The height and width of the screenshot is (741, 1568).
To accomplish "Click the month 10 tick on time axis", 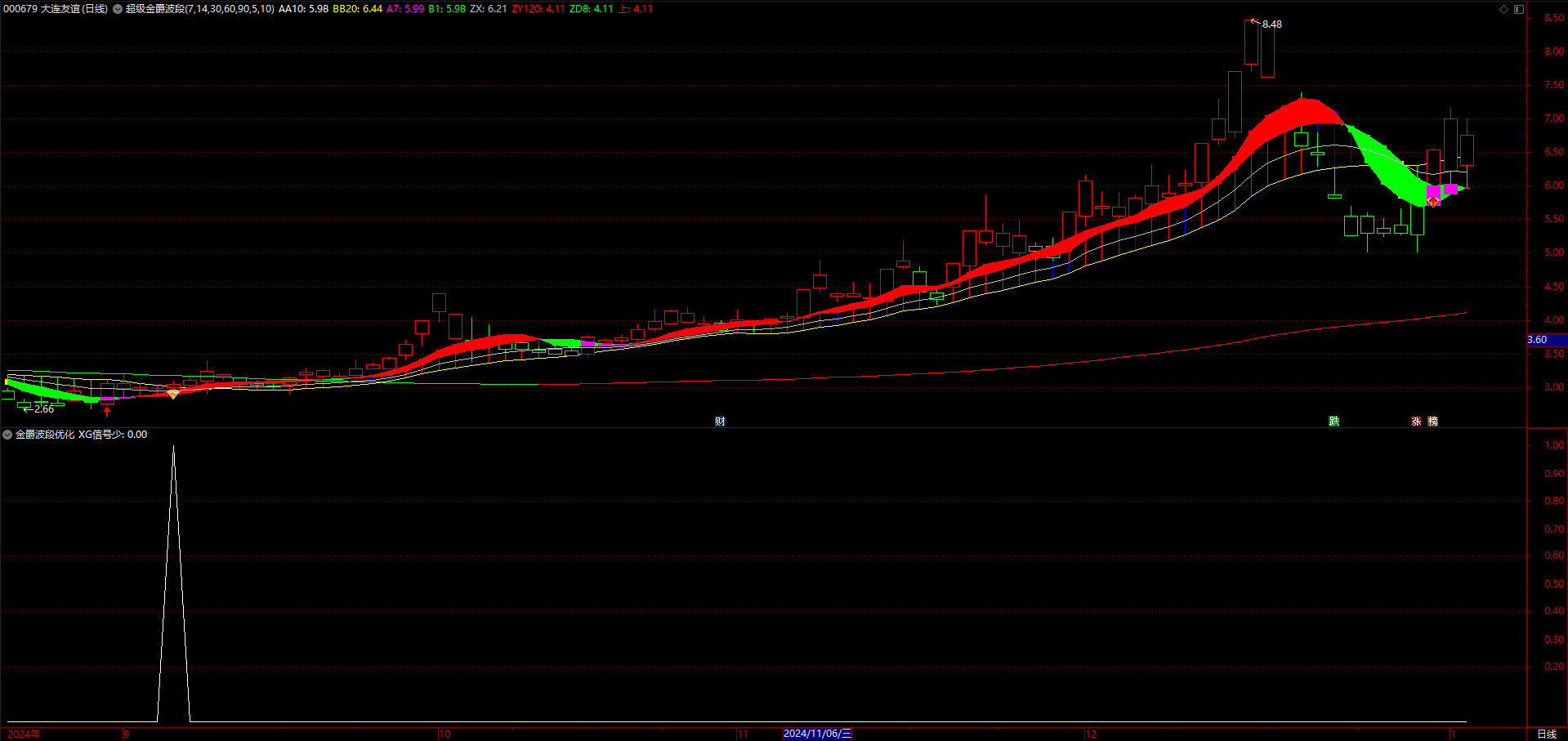I will click(444, 734).
